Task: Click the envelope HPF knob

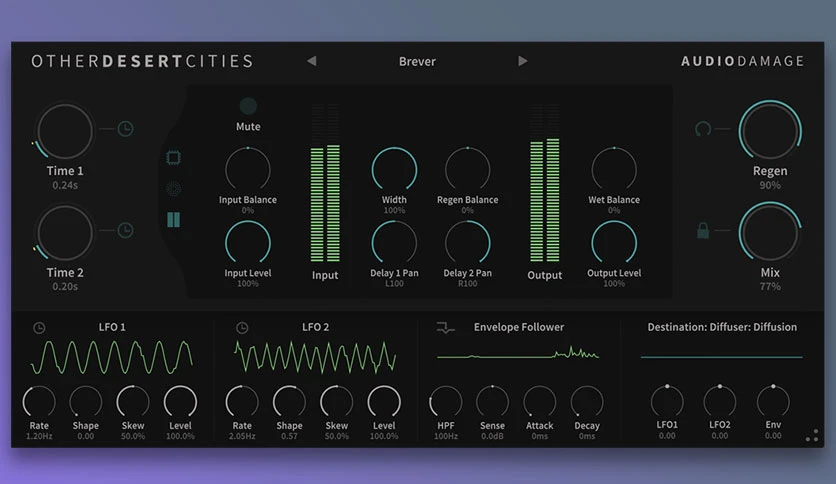Action: tap(446, 401)
